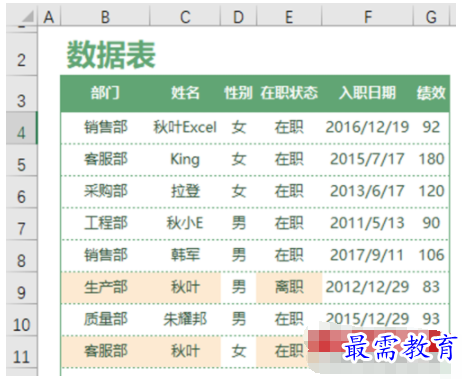Select the 秋叶 cell in row 9
466x379 pixels.
coord(185,288)
